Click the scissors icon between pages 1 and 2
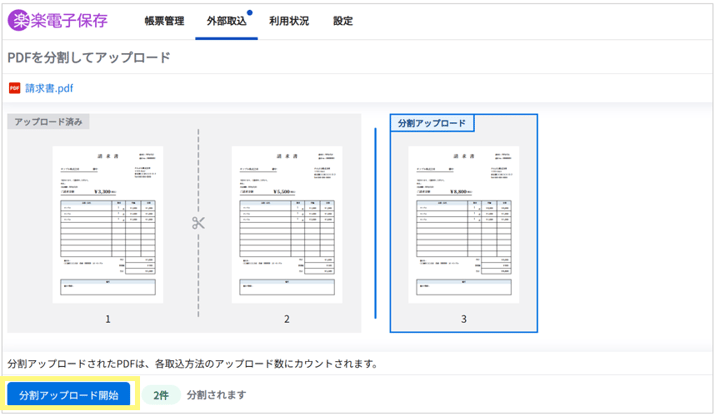Image resolution: width=715 pixels, height=416 pixels. 198,222
